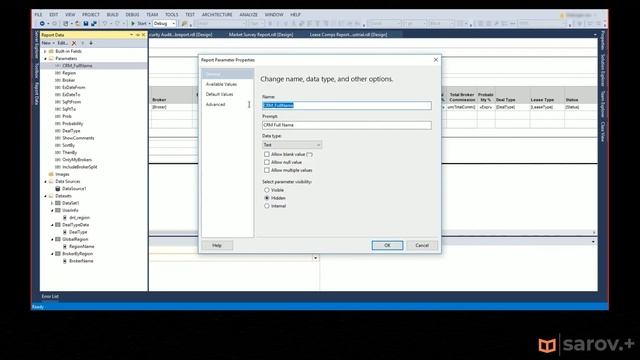Collapse the BrokerByRegion dataset node

point(52,254)
